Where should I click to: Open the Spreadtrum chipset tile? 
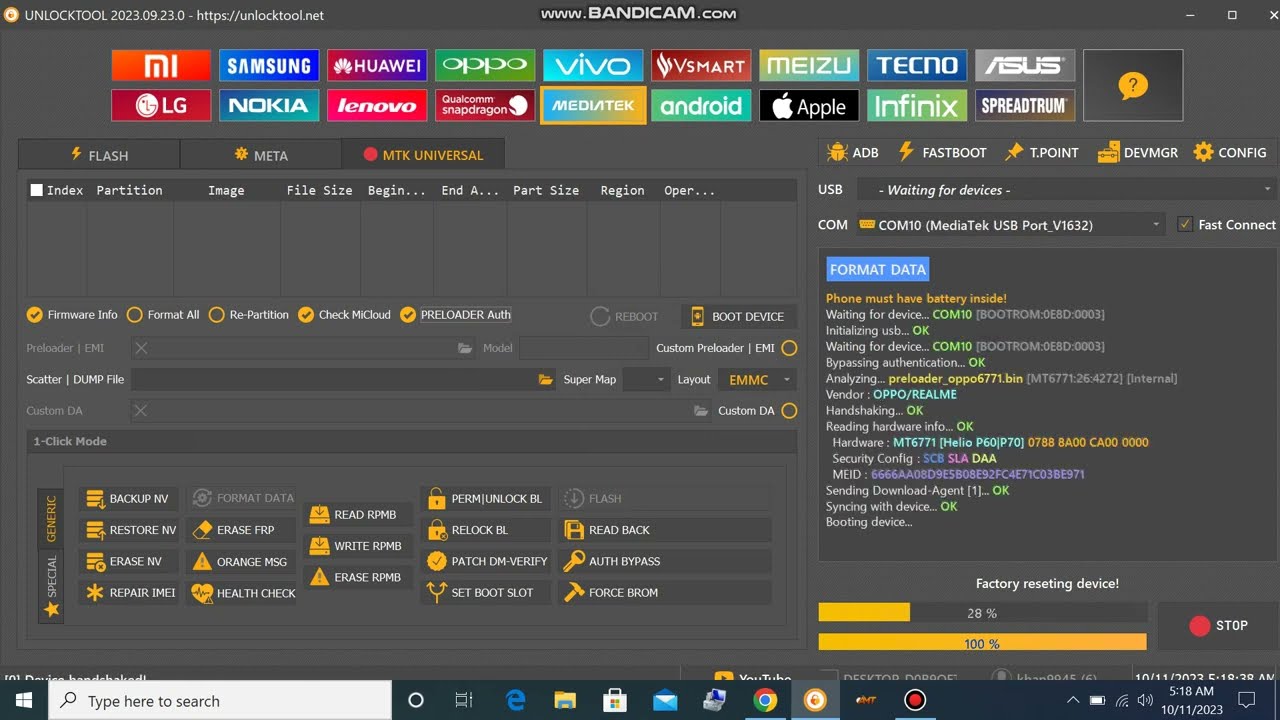click(1025, 105)
